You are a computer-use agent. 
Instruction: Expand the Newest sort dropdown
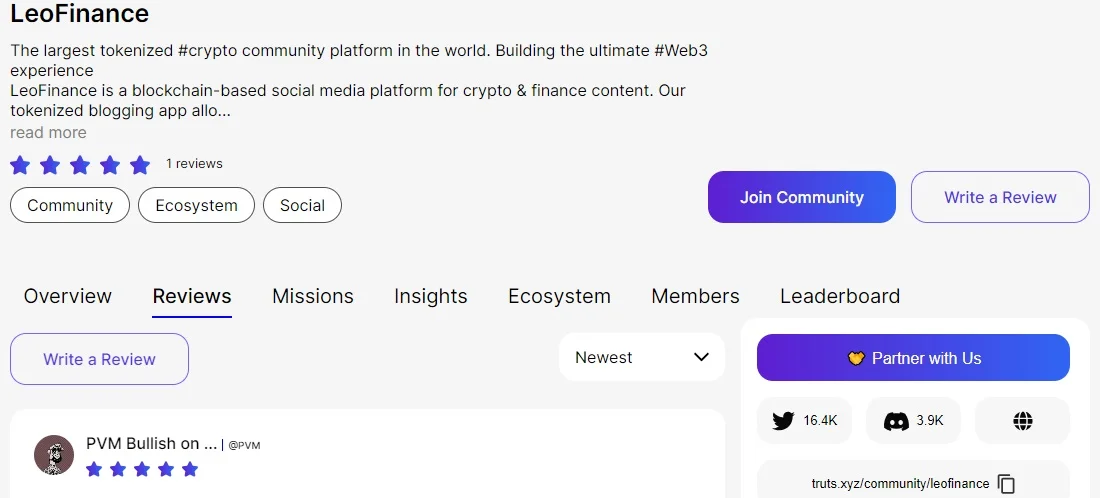pos(642,357)
